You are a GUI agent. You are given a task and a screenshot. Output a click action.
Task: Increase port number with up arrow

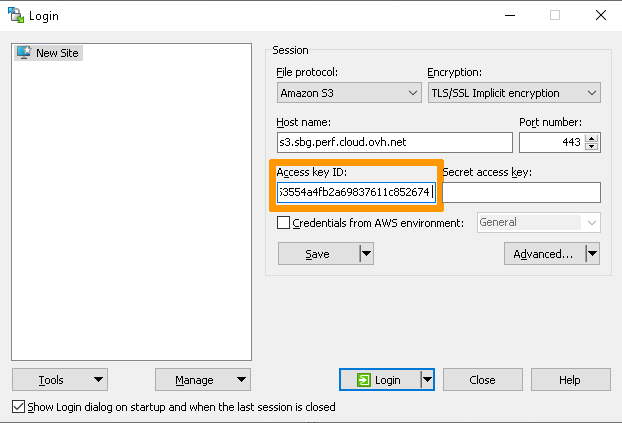pyautogui.click(x=592, y=138)
